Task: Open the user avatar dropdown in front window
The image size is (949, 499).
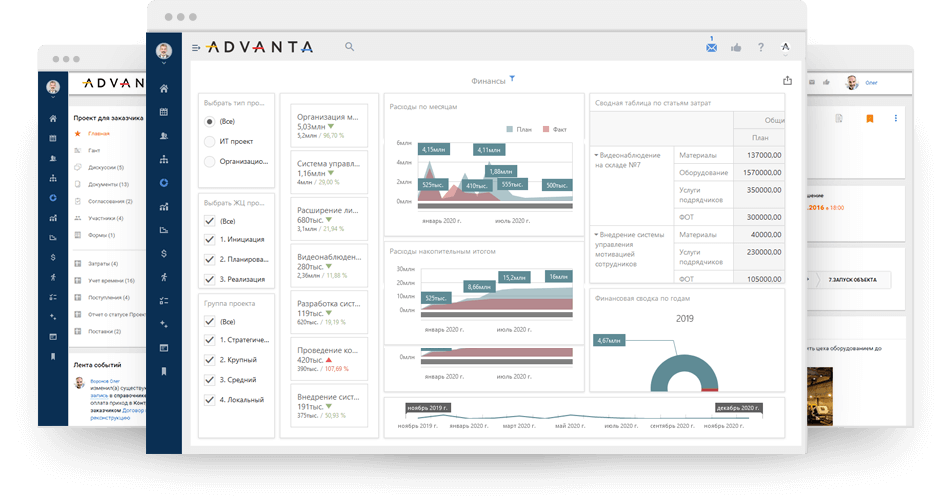Action: (163, 52)
